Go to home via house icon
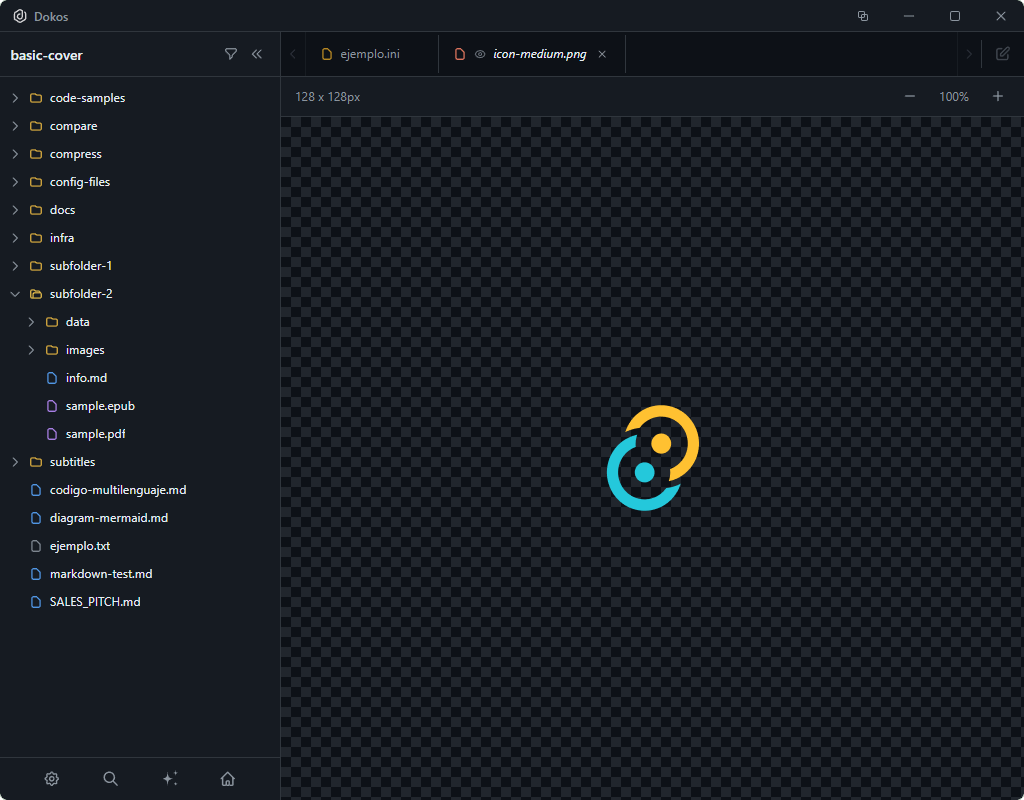The height and width of the screenshot is (800, 1024). click(x=228, y=779)
